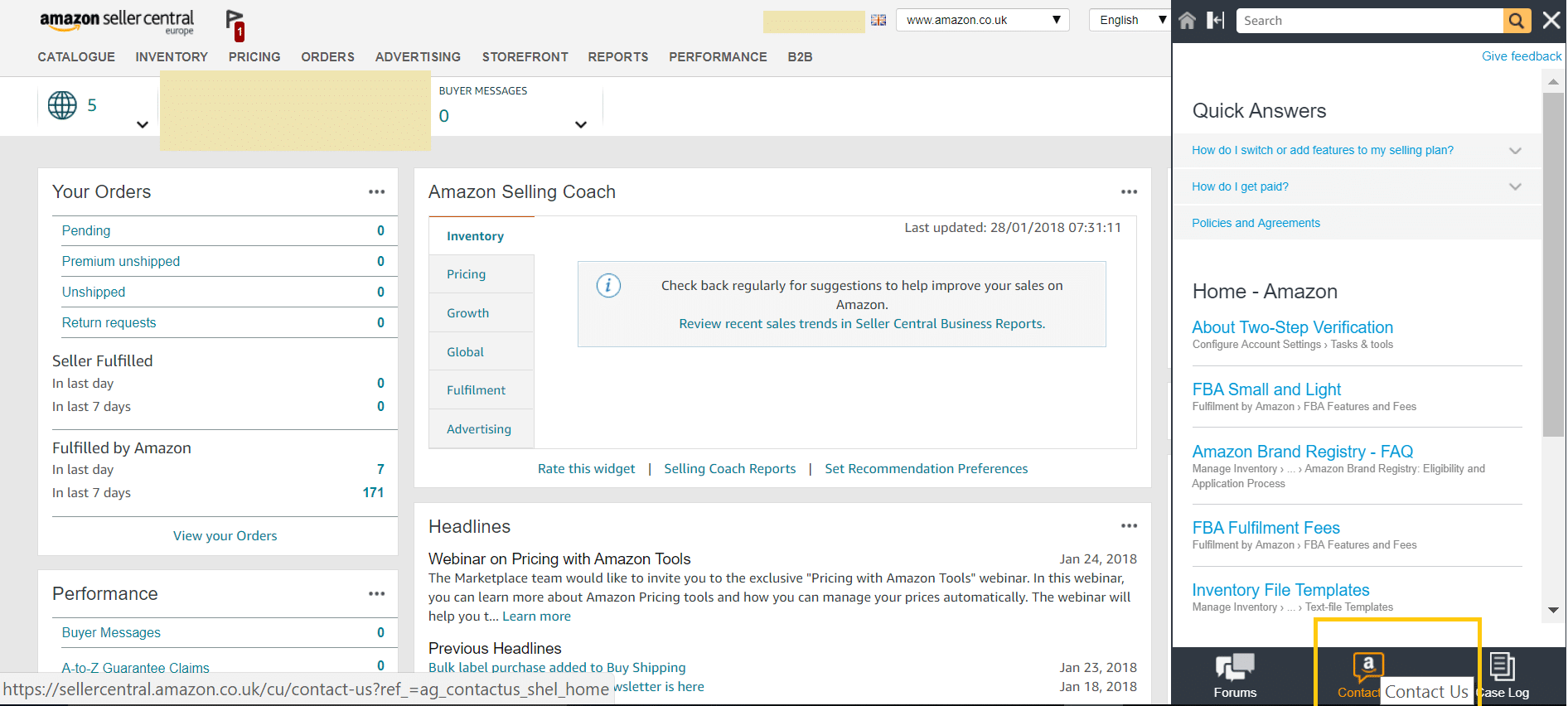
Task: Select the Growth tab in Selling Coach
Action: click(482, 313)
